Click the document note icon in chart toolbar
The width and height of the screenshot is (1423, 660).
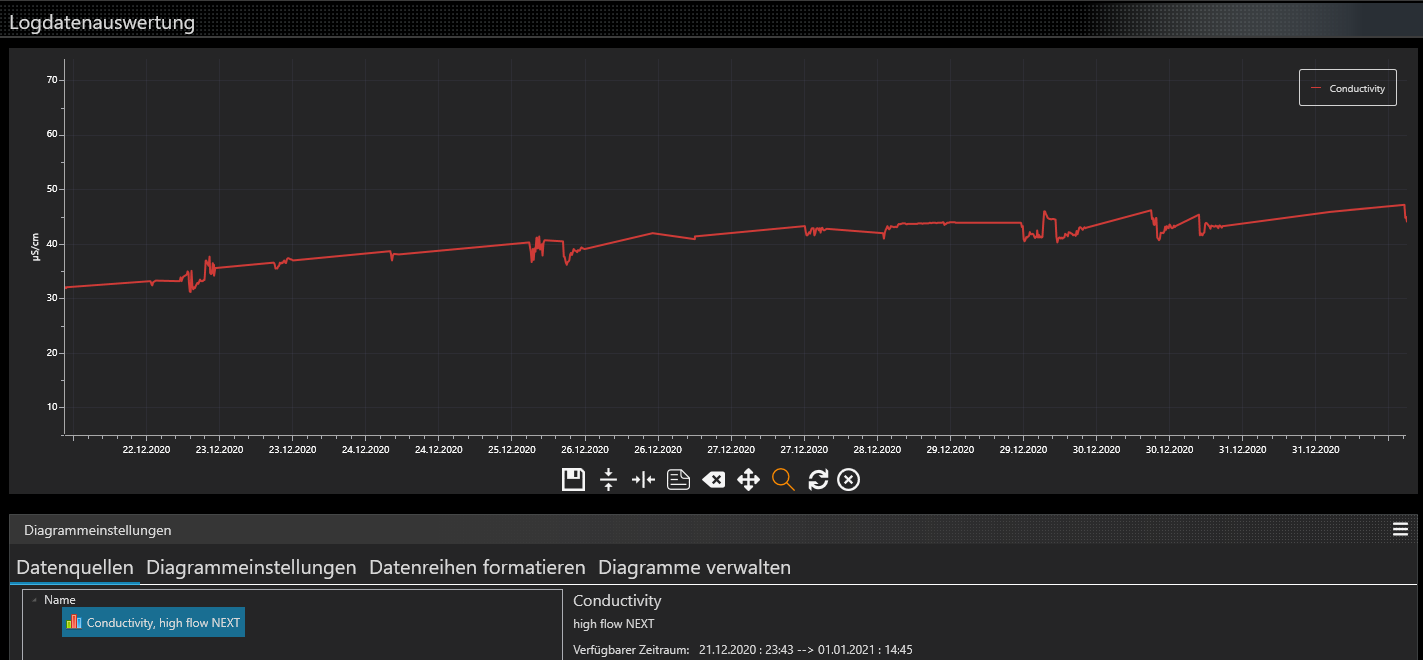tap(679, 480)
